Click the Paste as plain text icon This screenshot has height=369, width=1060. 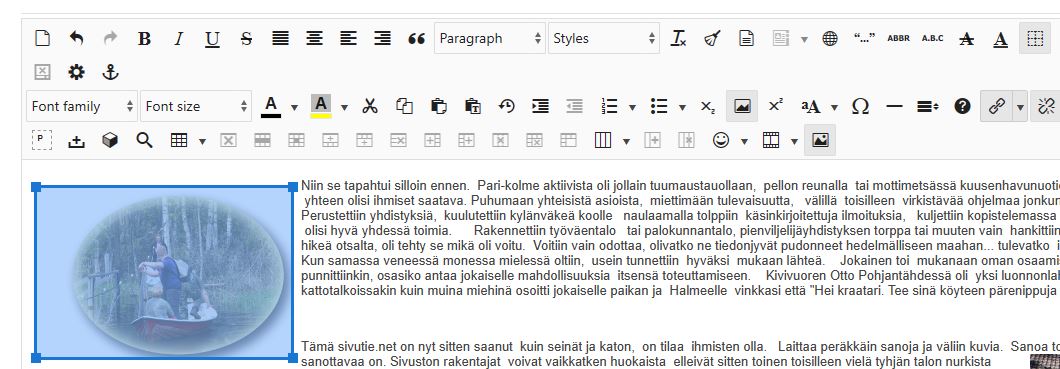point(473,106)
